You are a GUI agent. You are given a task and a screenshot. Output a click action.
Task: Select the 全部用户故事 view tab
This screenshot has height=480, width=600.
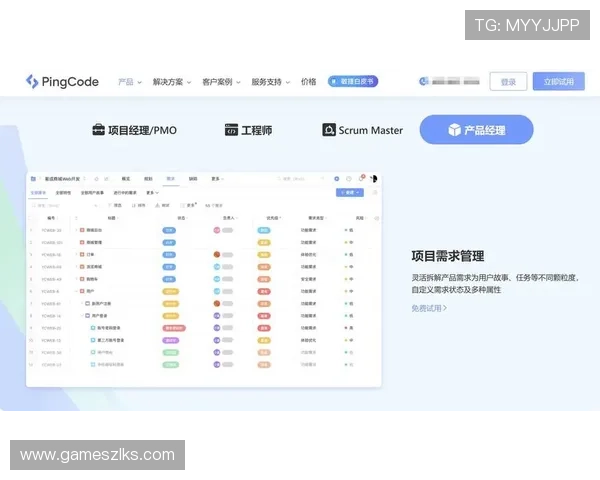pos(92,193)
